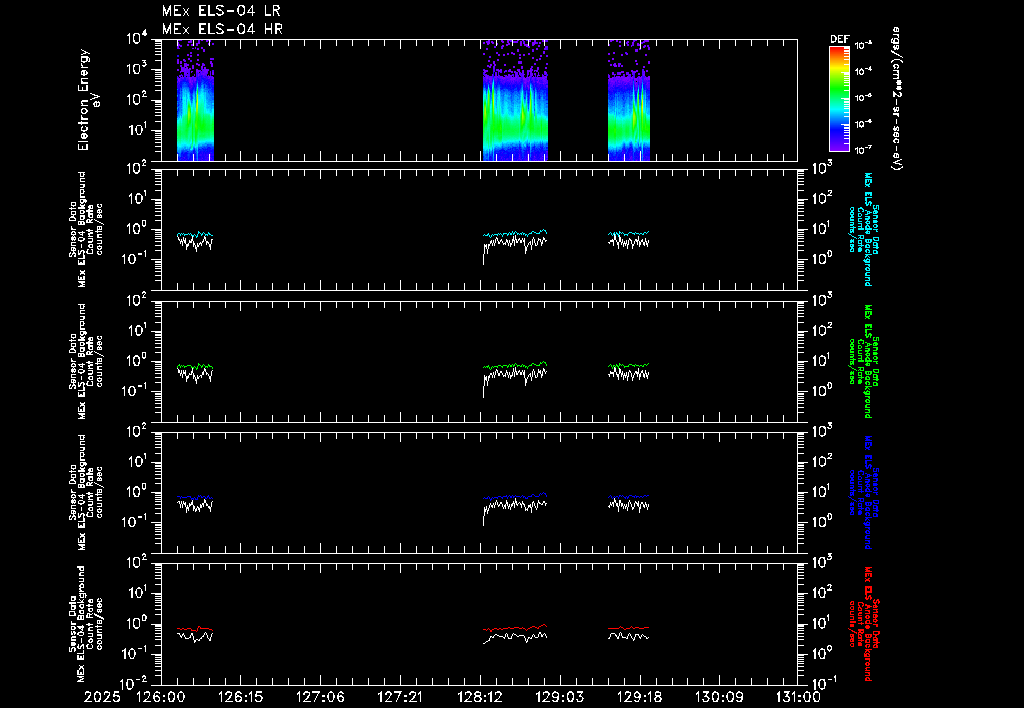Click the "MEx ELS-04 LR" title text
1024x708 pixels.
pyautogui.click(x=221, y=11)
